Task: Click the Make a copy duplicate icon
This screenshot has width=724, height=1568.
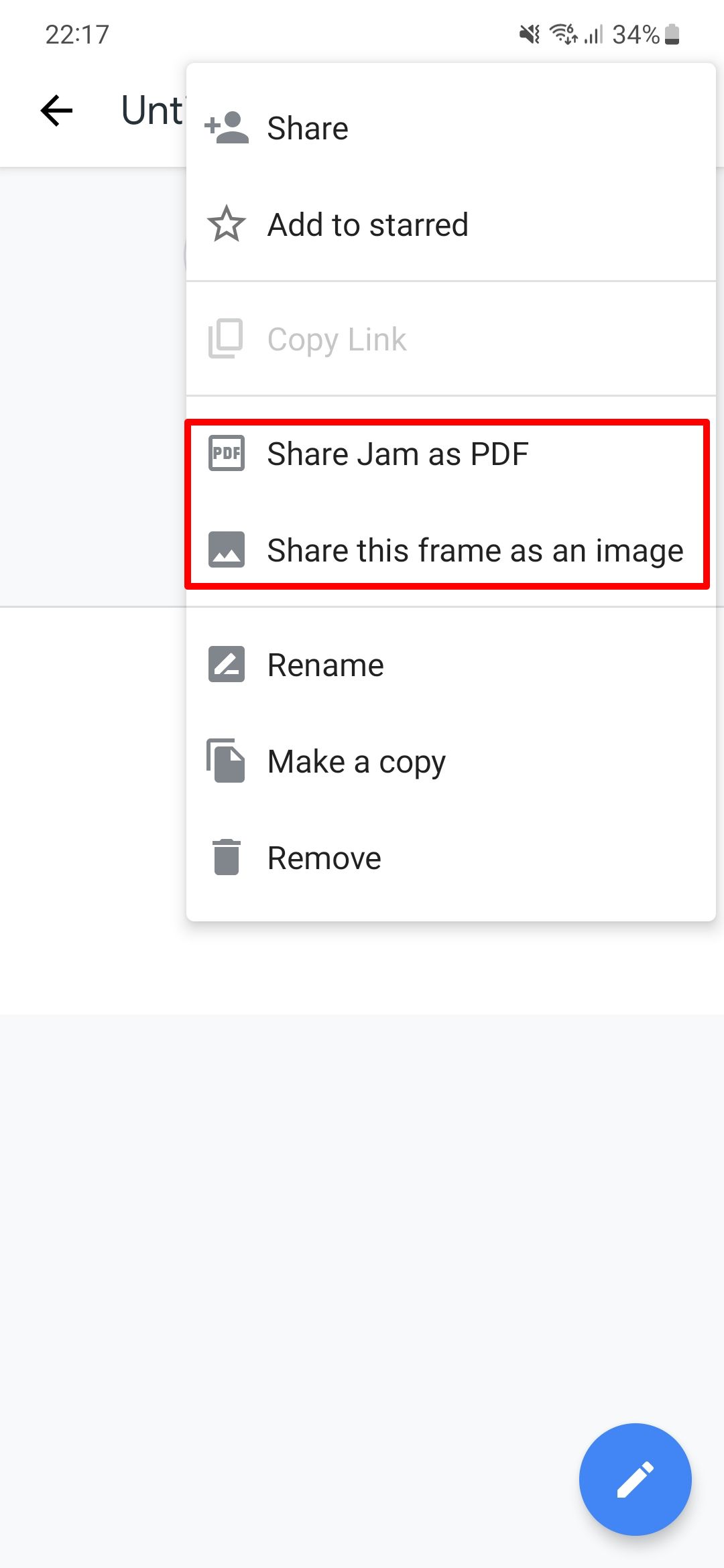Action: pyautogui.click(x=227, y=761)
